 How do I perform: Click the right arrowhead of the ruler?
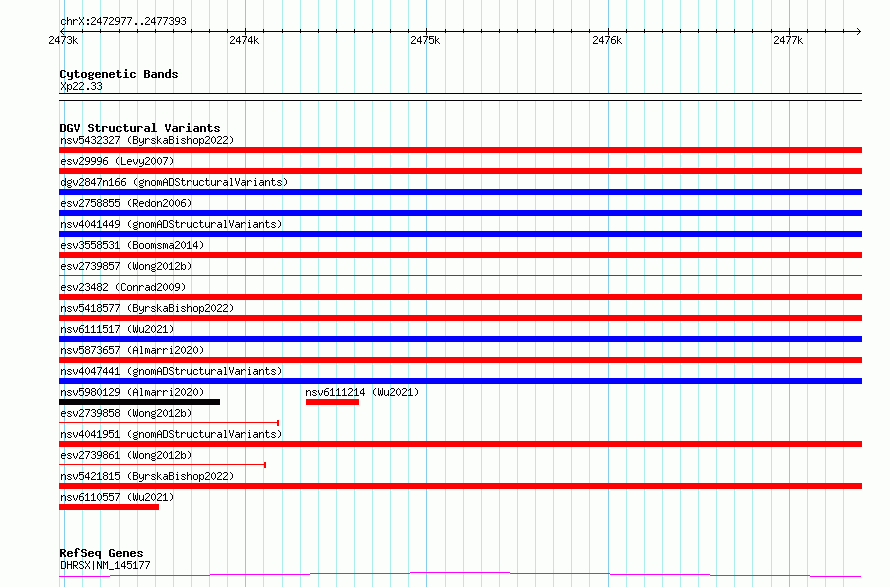tap(859, 31)
